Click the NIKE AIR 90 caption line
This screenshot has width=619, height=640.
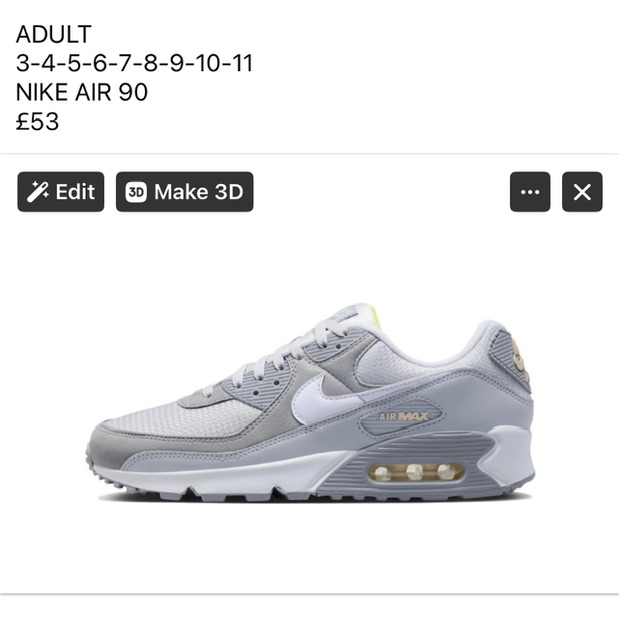[82, 92]
